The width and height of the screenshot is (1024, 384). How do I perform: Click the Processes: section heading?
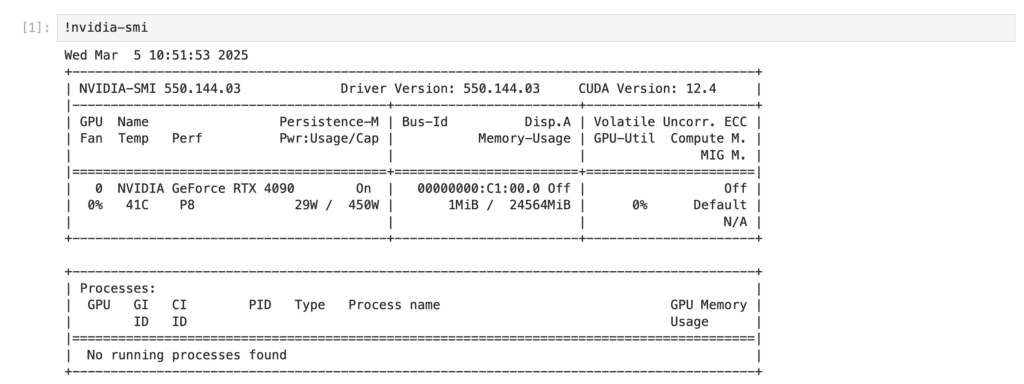coord(118,288)
